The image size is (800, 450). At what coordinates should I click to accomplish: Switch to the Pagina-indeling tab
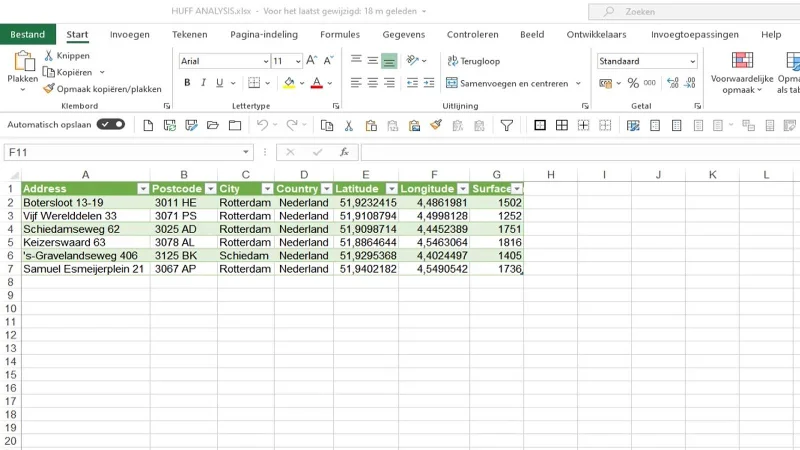(264, 34)
